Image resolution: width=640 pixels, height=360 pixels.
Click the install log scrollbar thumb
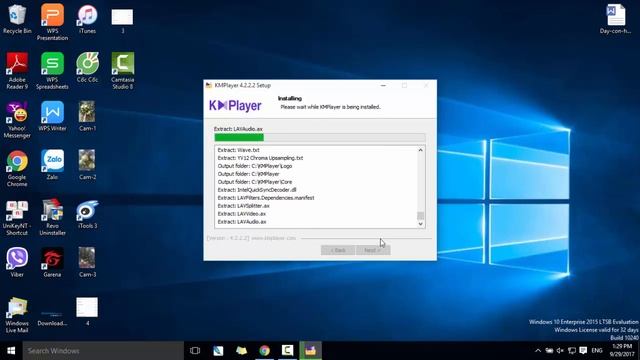(x=420, y=216)
